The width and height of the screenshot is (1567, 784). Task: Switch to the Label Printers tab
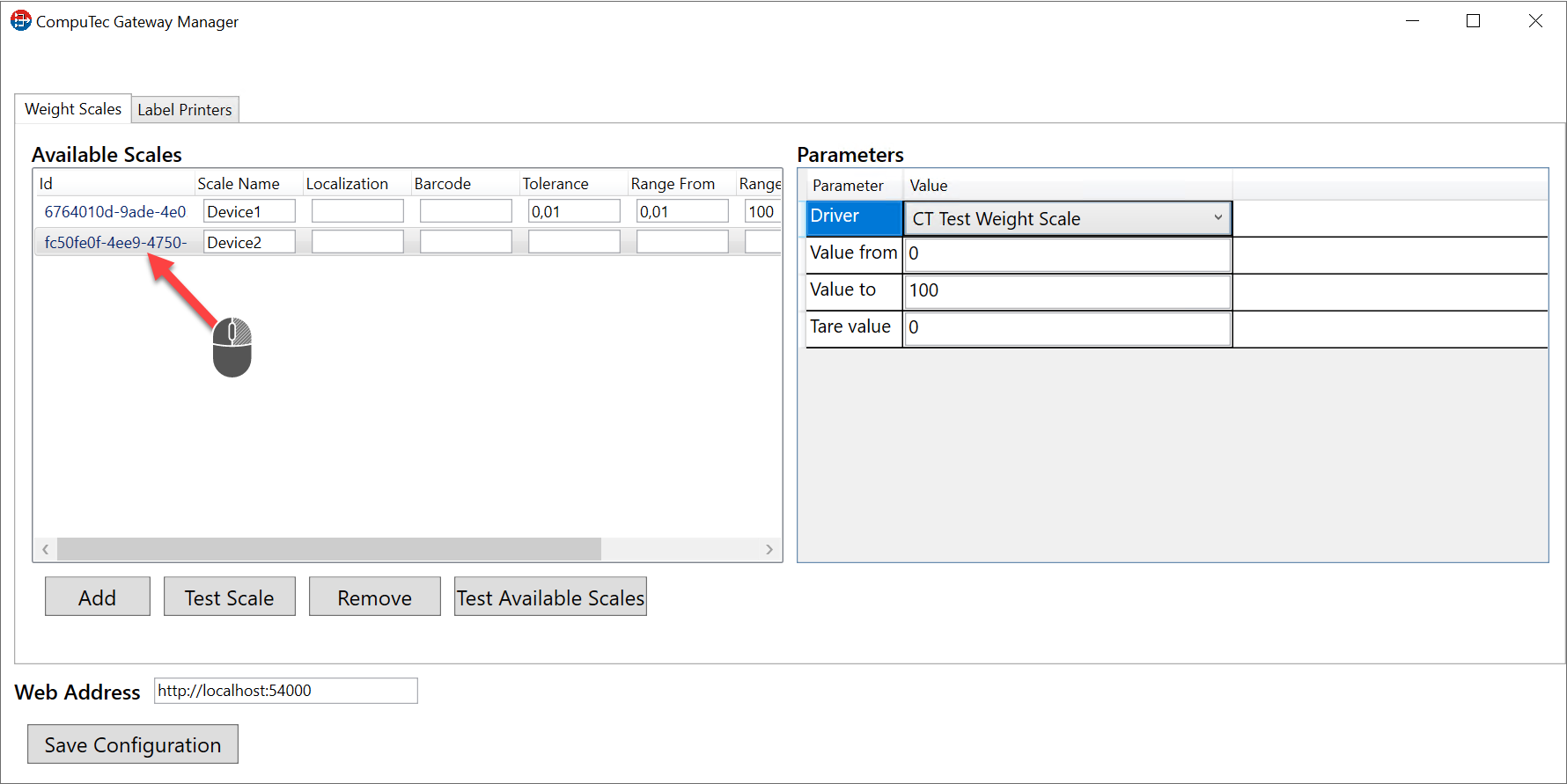pyautogui.click(x=185, y=110)
